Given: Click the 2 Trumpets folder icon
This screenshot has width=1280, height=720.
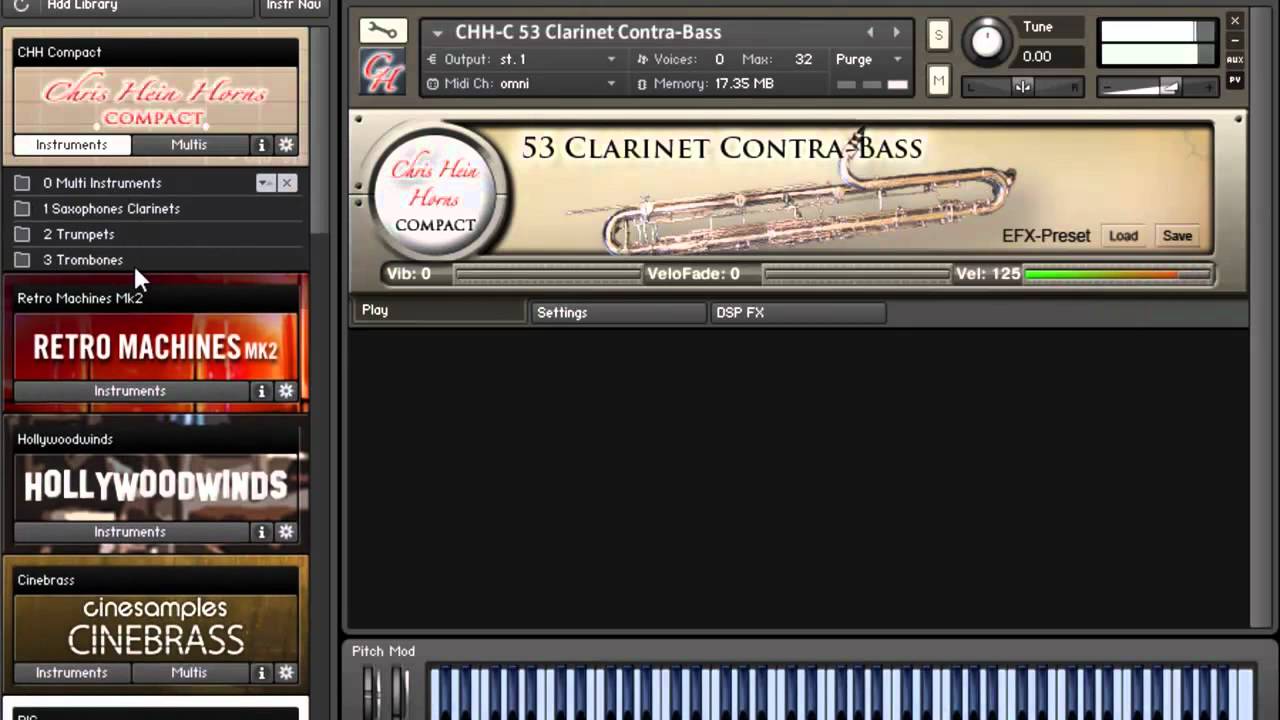Looking at the screenshot, I should [22, 234].
